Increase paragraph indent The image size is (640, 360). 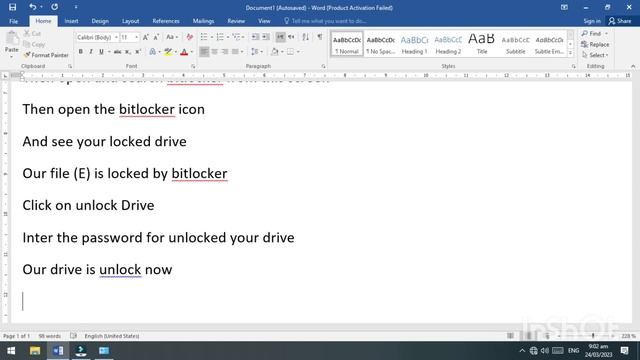(x=266, y=37)
